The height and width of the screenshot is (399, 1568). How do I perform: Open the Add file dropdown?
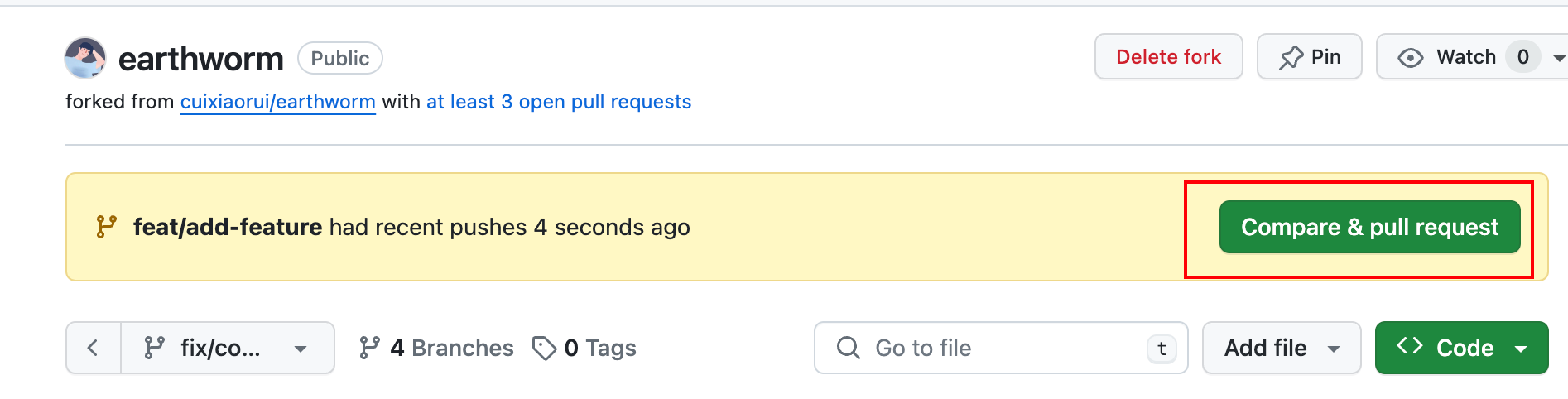[x=1281, y=348]
